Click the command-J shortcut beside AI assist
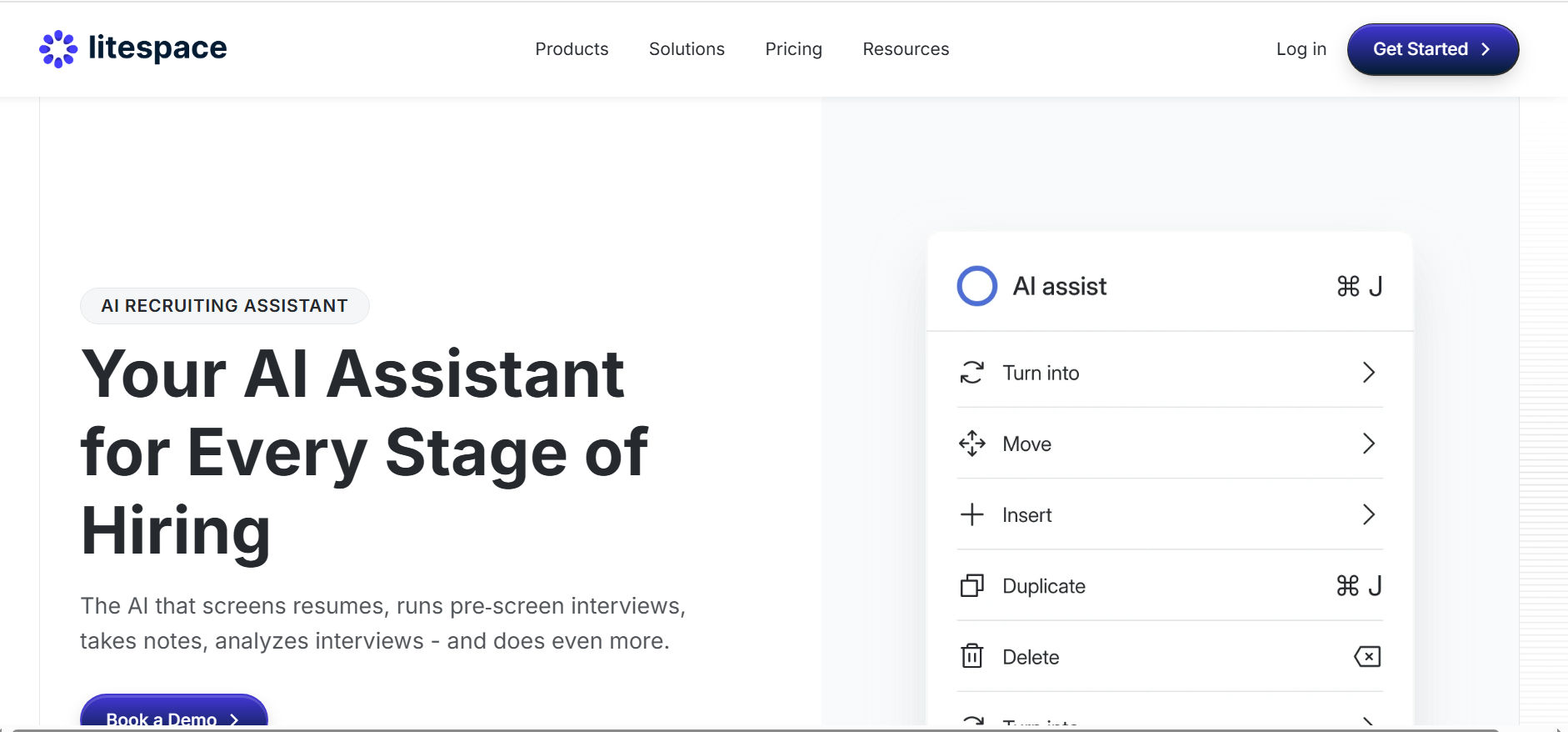Viewport: 1568px width, 732px height. pyautogui.click(x=1360, y=287)
